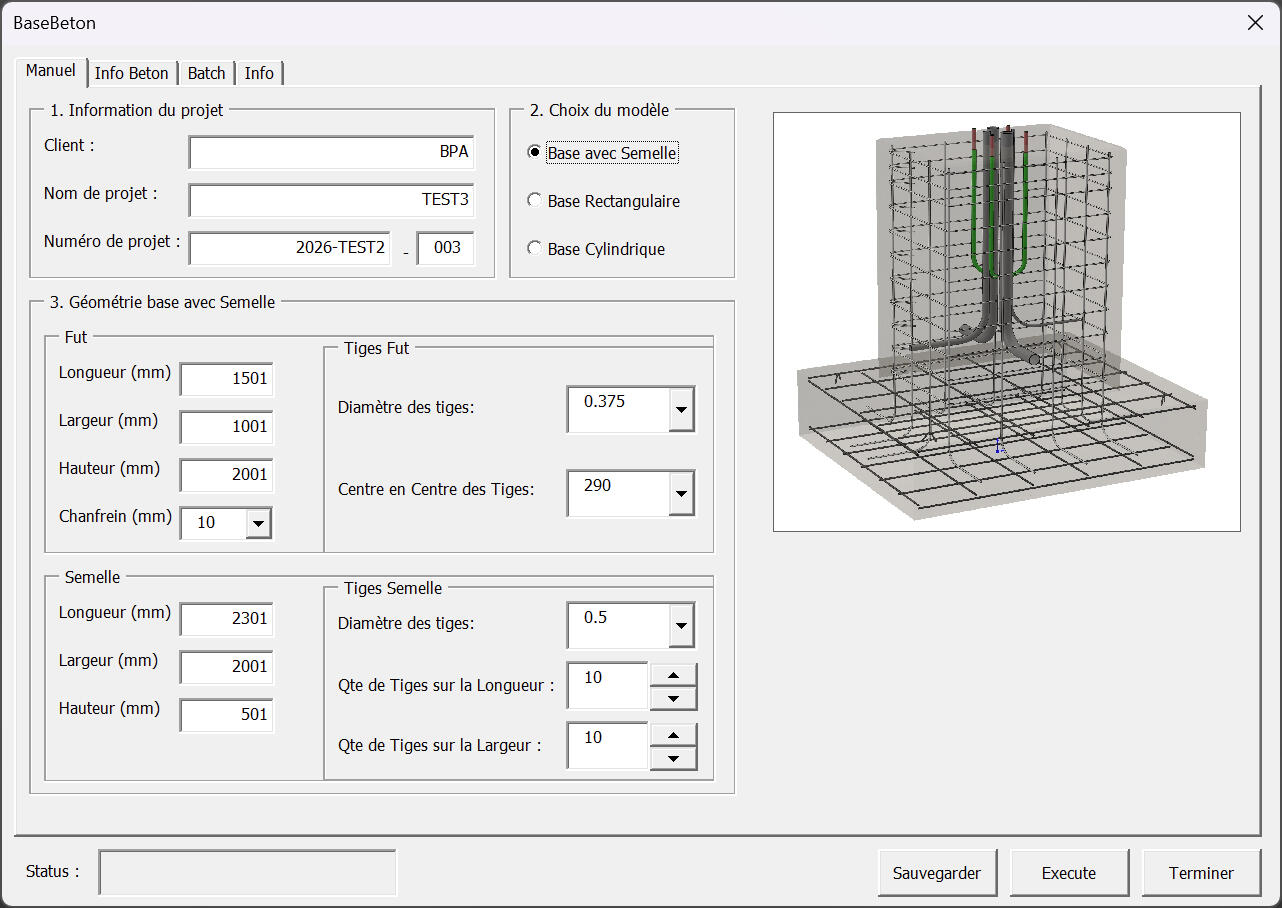Click the Client input field showing BPA
Image resolution: width=1282 pixels, height=908 pixels.
[x=330, y=151]
